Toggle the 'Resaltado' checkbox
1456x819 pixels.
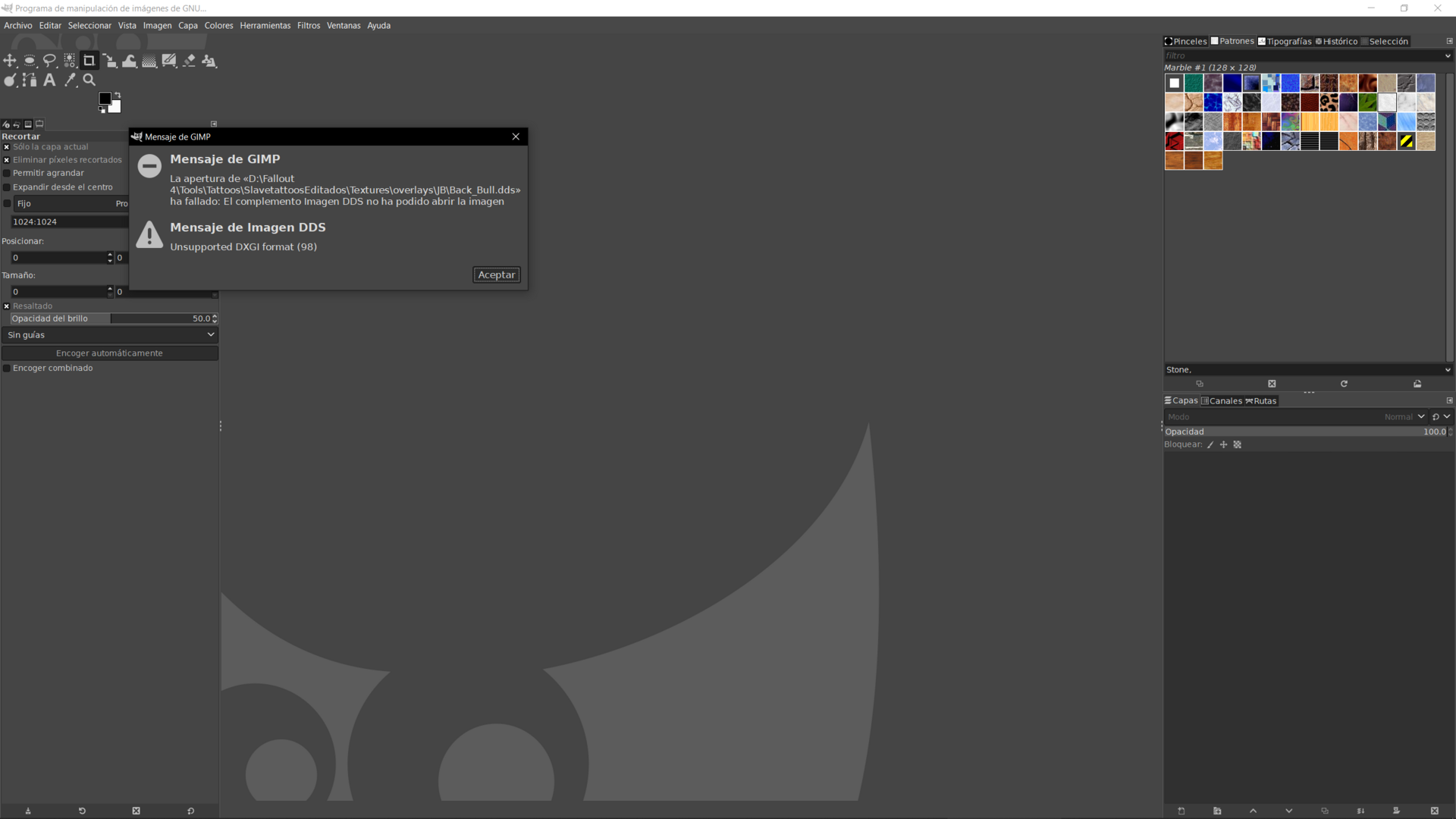coord(7,306)
